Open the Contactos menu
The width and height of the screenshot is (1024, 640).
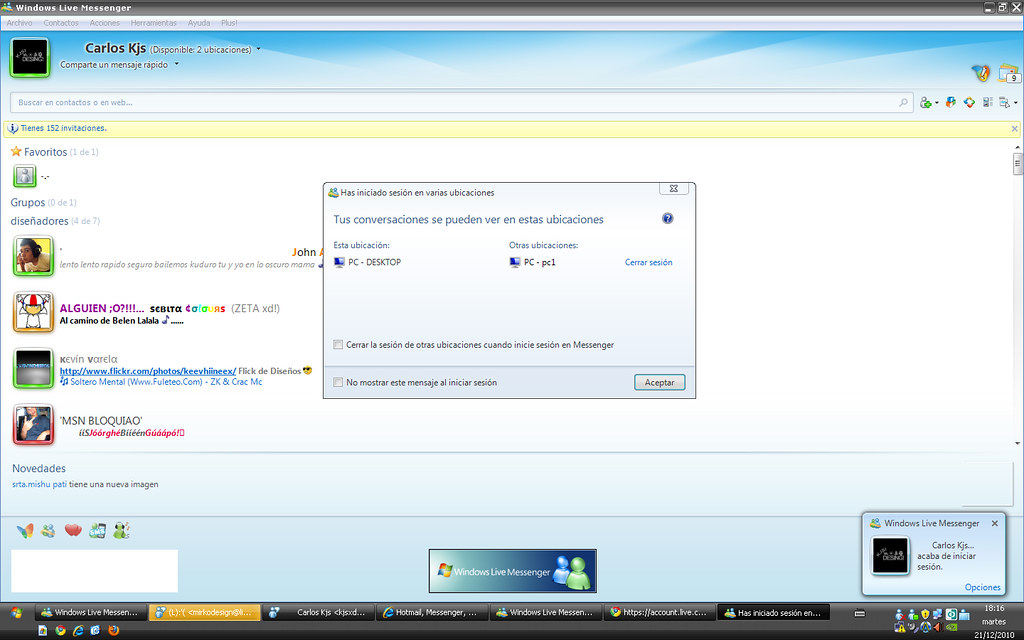pyautogui.click(x=61, y=23)
